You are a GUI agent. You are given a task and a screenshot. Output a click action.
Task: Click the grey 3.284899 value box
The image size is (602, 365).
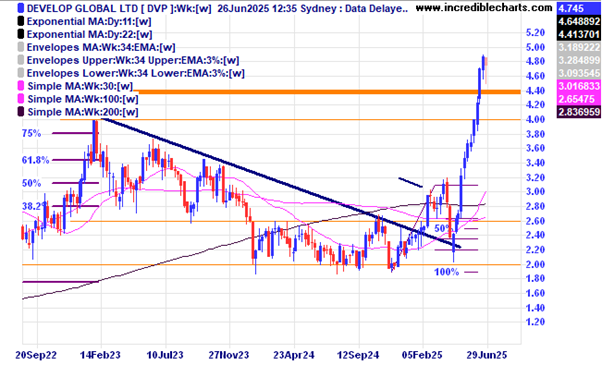point(578,60)
